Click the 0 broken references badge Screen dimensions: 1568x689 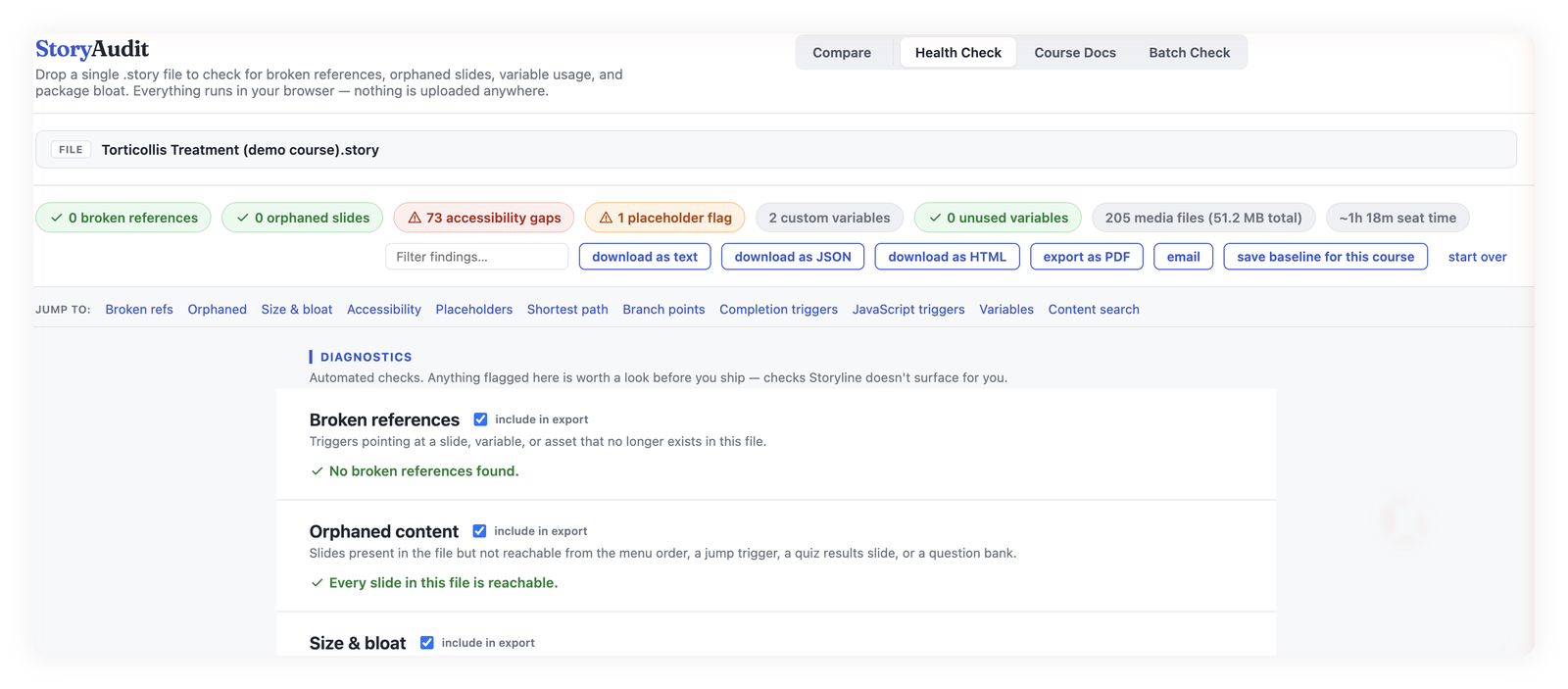tap(123, 218)
